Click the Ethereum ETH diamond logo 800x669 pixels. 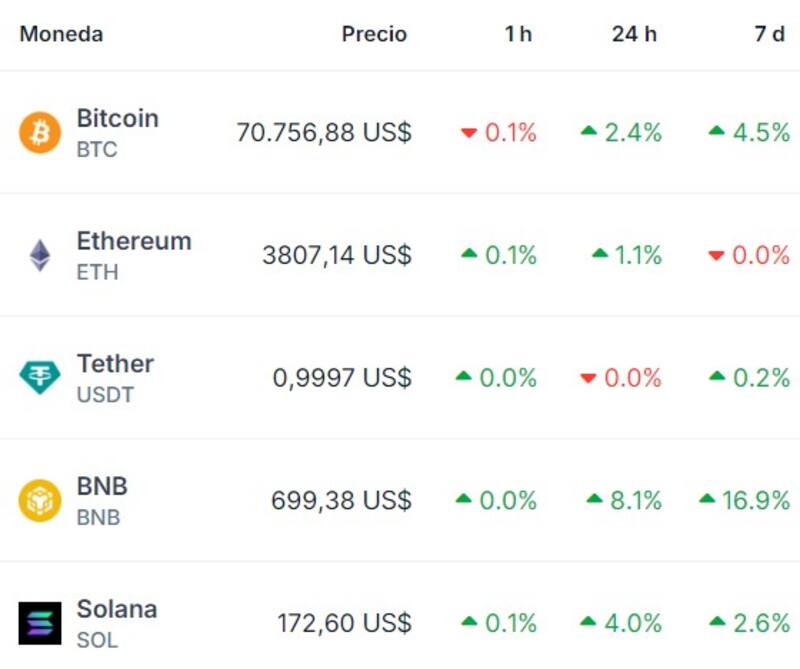[x=38, y=255]
